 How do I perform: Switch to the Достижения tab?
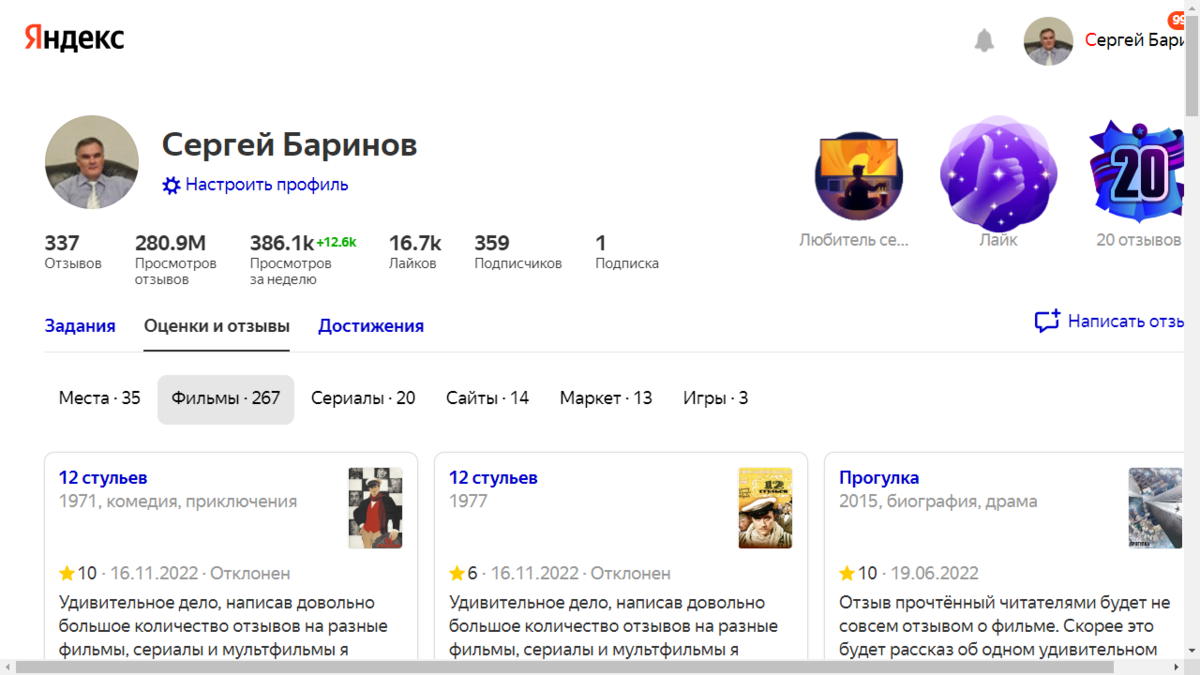[x=371, y=326]
